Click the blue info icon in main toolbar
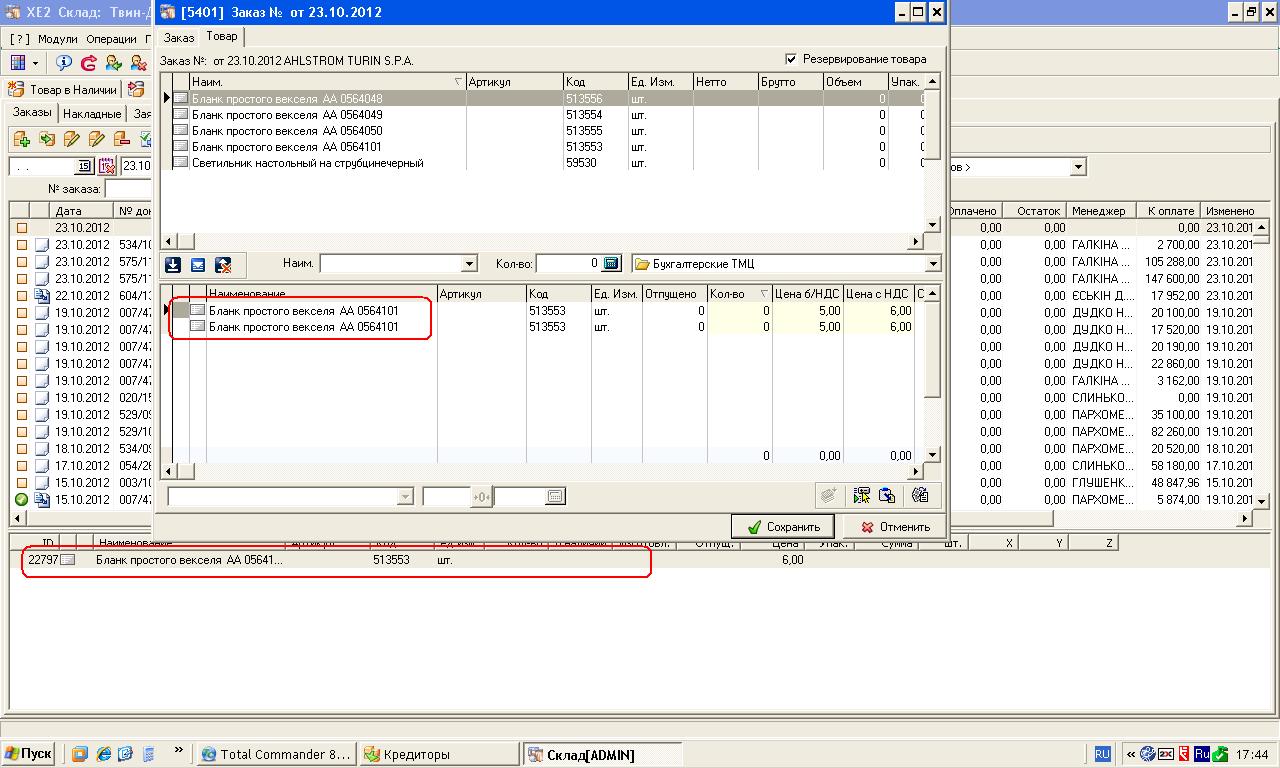 [64, 63]
